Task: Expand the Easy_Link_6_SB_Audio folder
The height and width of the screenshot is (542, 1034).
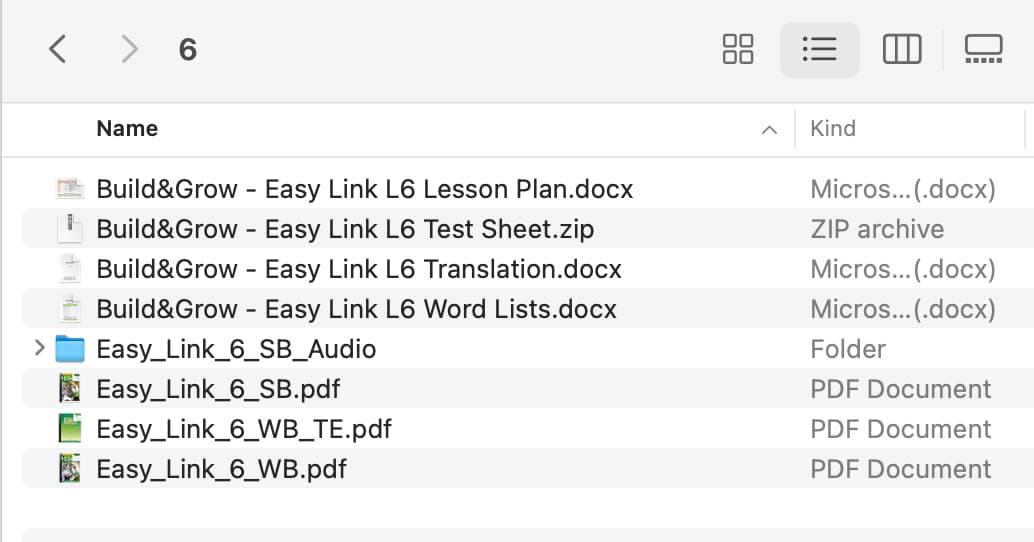Action: [x=40, y=348]
